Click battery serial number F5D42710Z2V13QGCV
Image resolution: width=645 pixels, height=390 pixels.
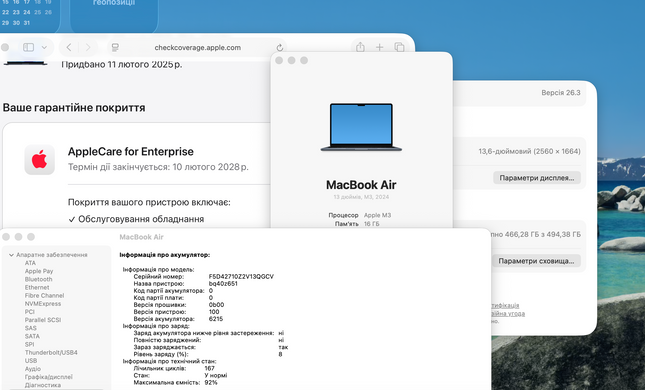[x=241, y=276]
